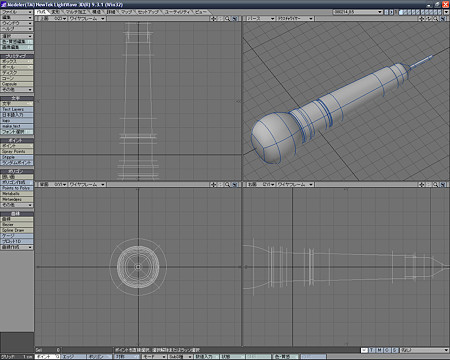Toggle the 対称 symmetry button
The image size is (450, 360).
127,357
